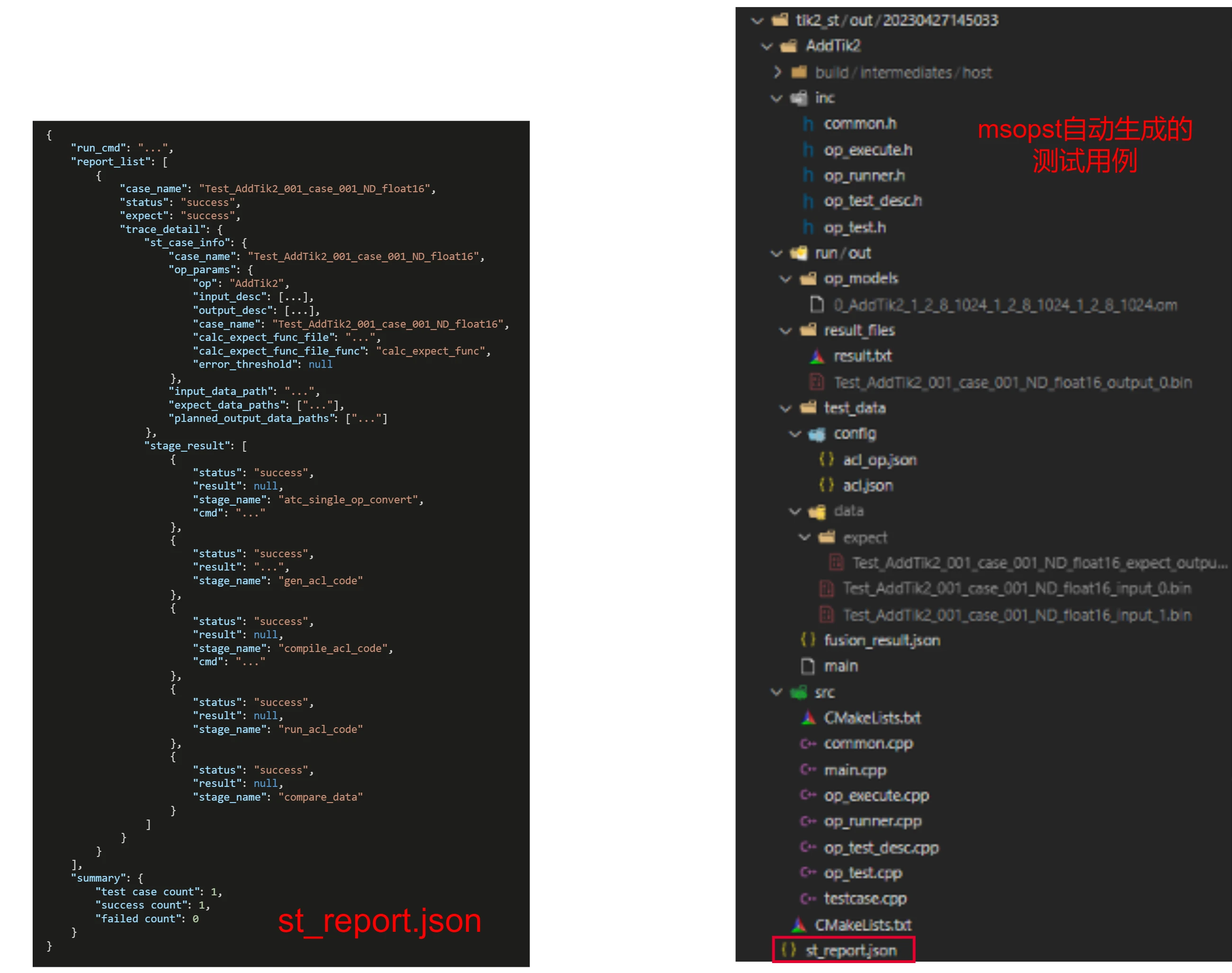Screen dimensions: 1232x973
Task: Open testcase.cpp file
Action: [x=865, y=898]
